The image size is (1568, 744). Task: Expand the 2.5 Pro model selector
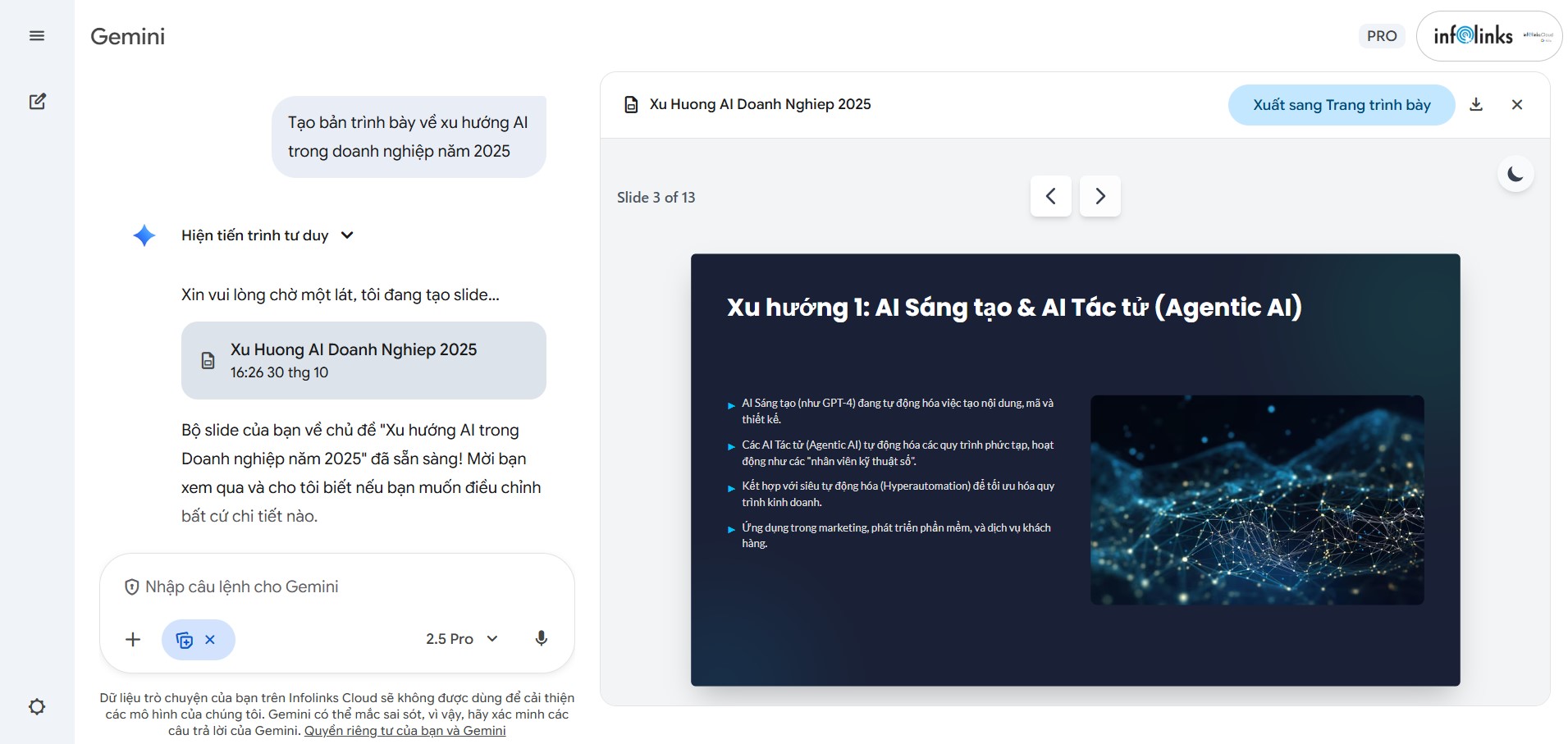[461, 638]
